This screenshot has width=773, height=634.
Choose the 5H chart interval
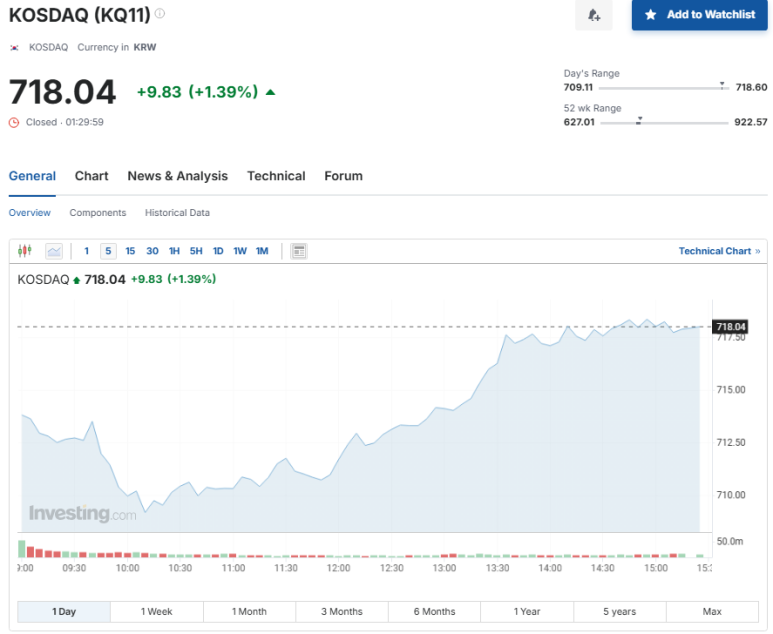coord(196,251)
